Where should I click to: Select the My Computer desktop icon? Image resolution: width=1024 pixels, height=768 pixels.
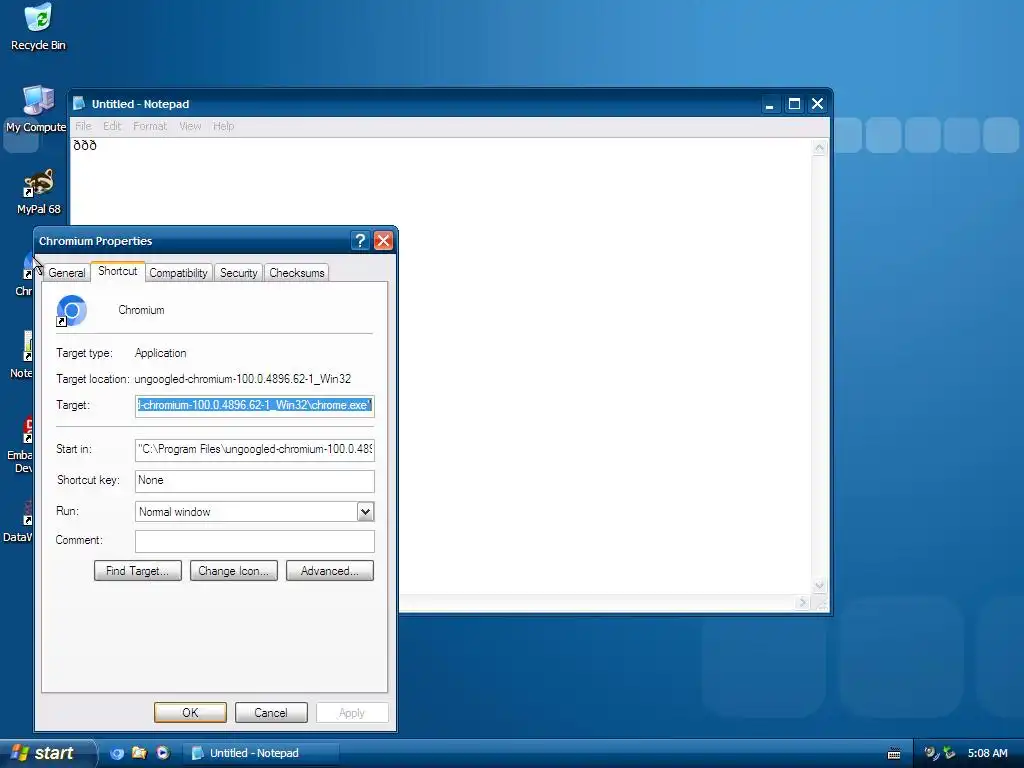(37, 109)
